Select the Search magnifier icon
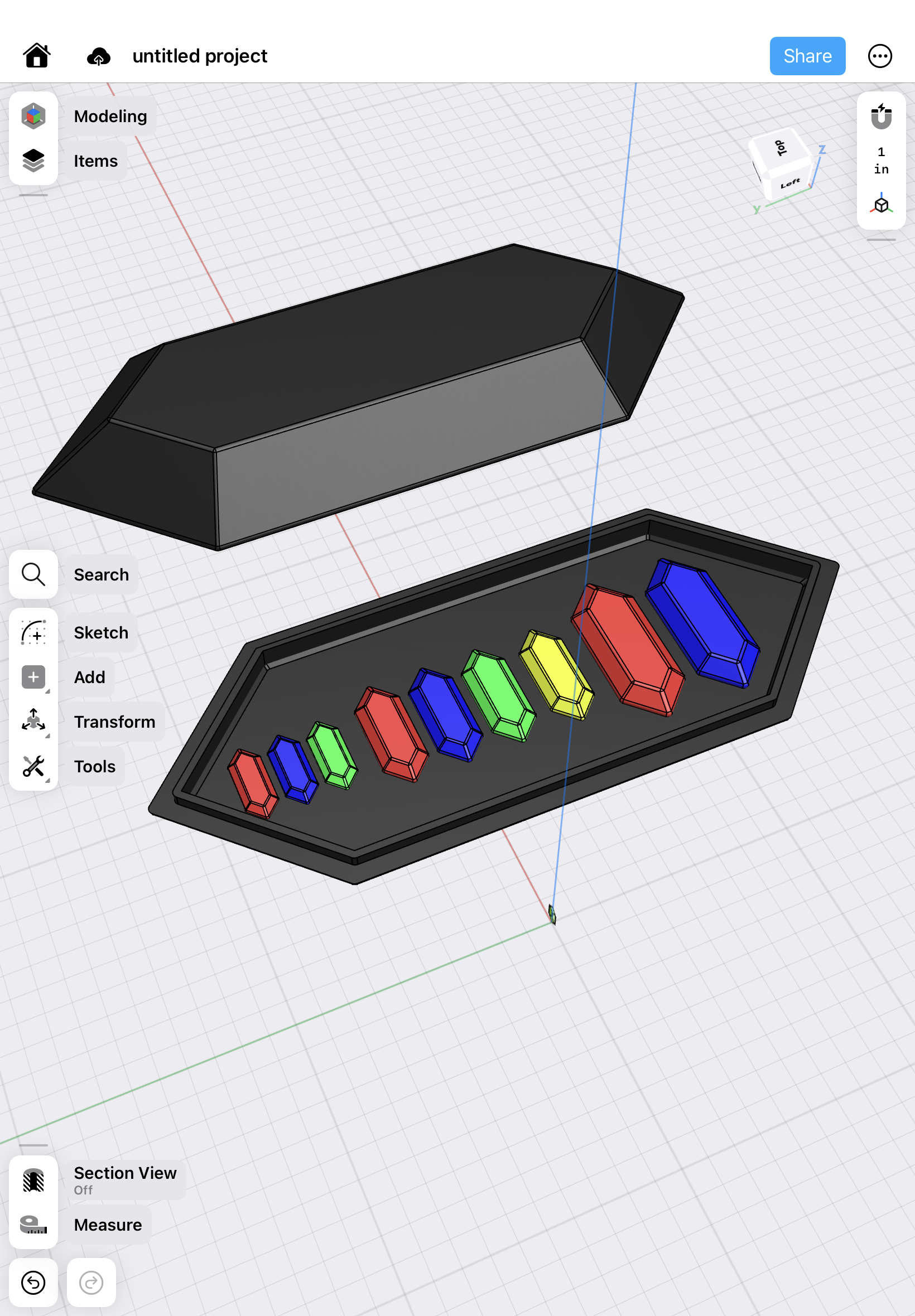The width and height of the screenshot is (915, 1316). [x=33, y=574]
